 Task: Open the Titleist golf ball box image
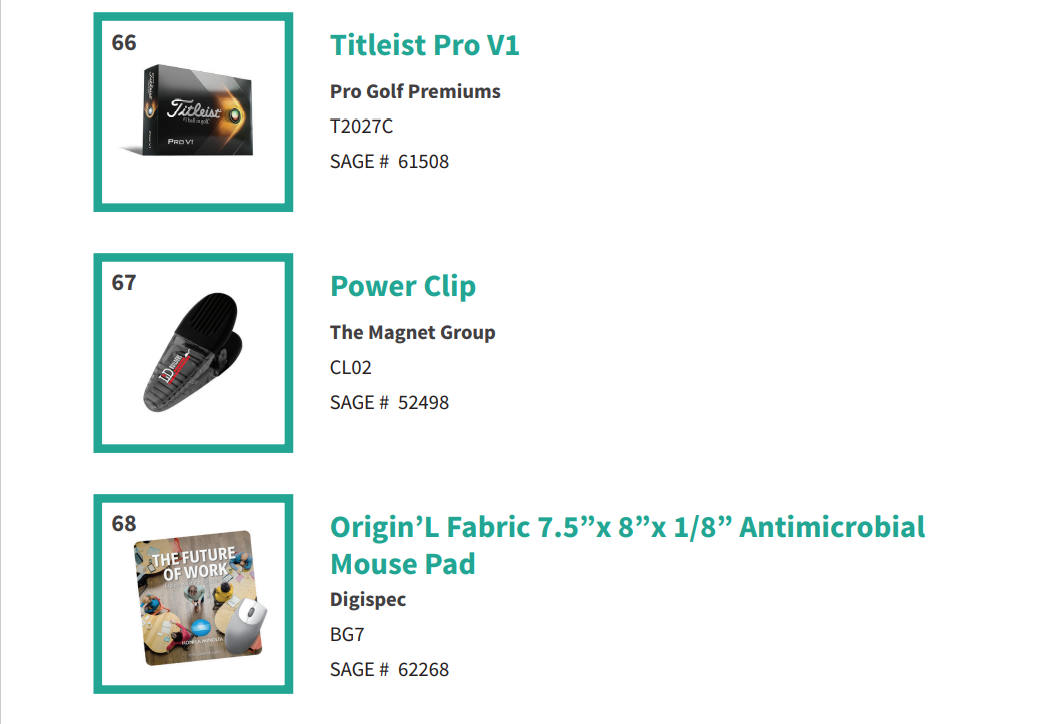(189, 111)
